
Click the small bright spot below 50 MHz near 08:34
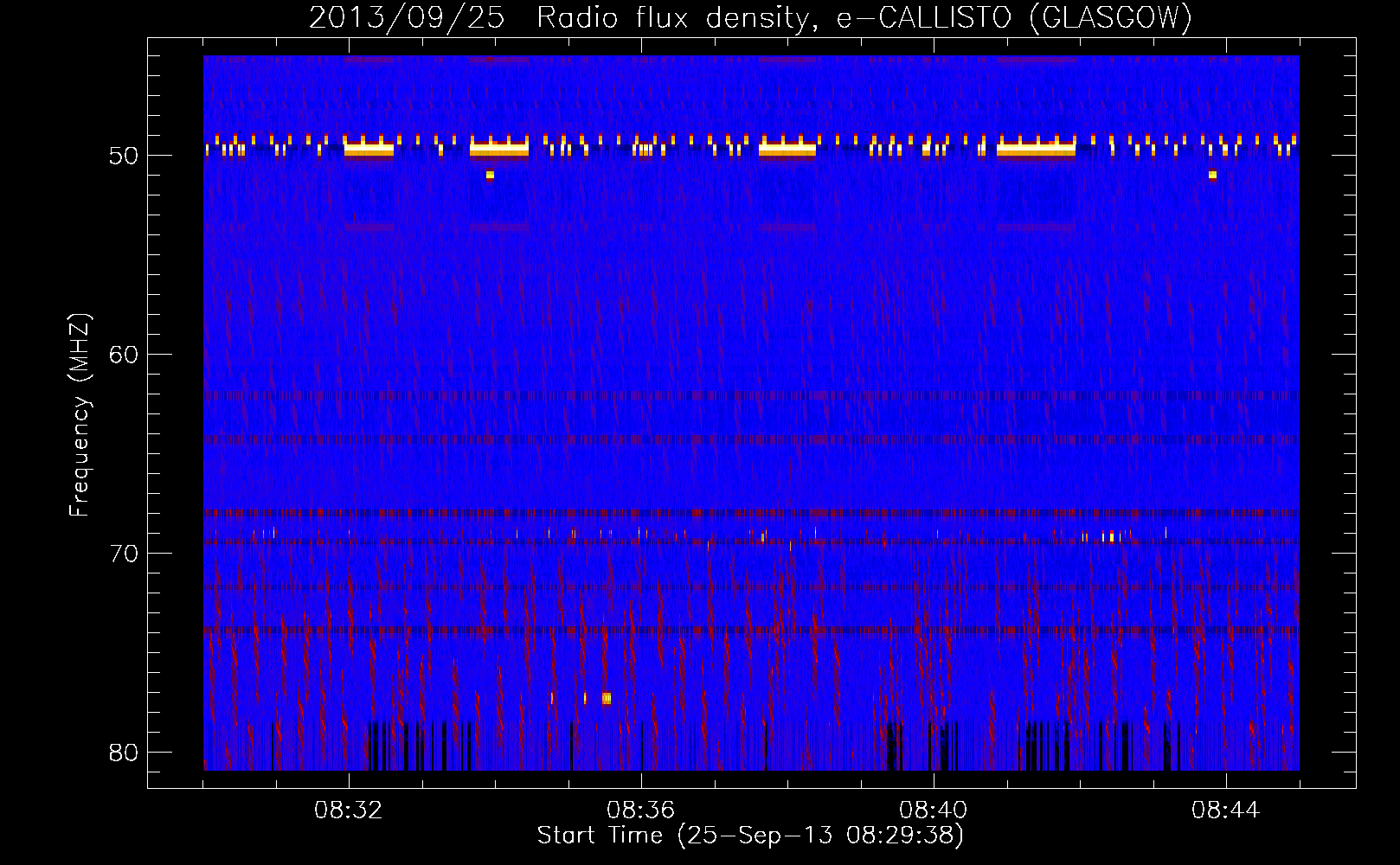[490, 175]
